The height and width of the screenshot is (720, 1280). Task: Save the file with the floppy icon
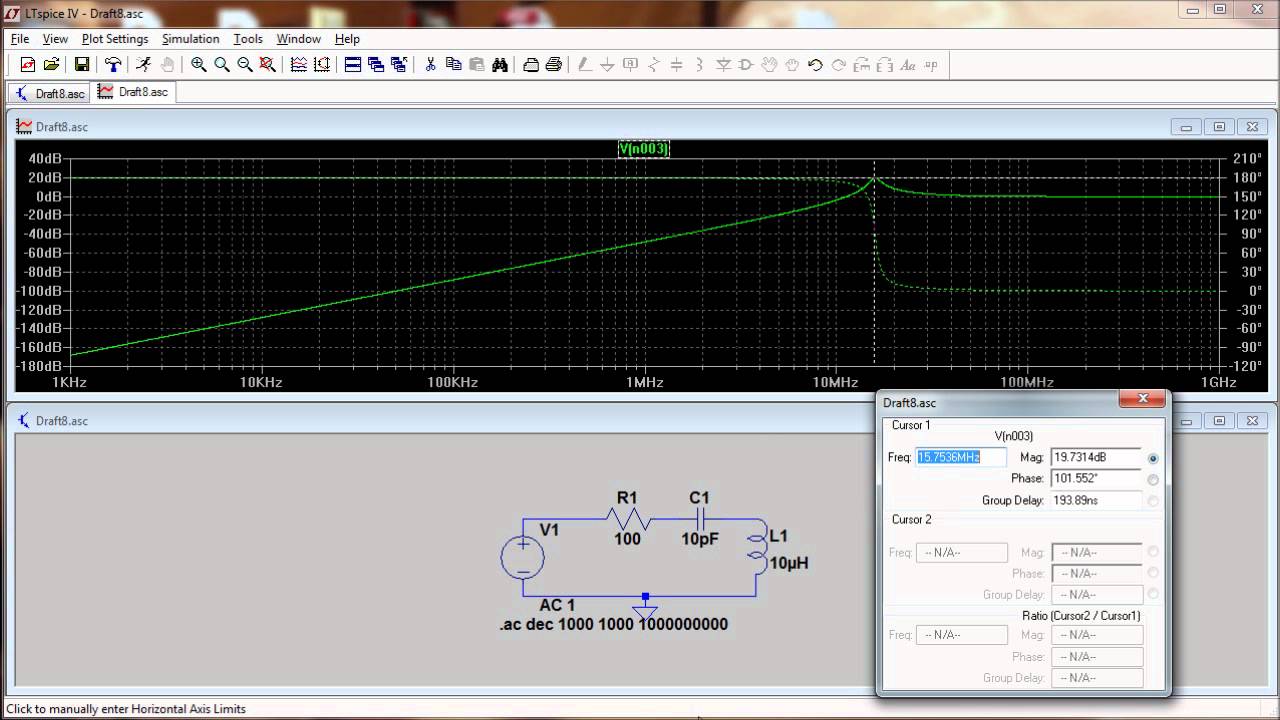[82, 64]
